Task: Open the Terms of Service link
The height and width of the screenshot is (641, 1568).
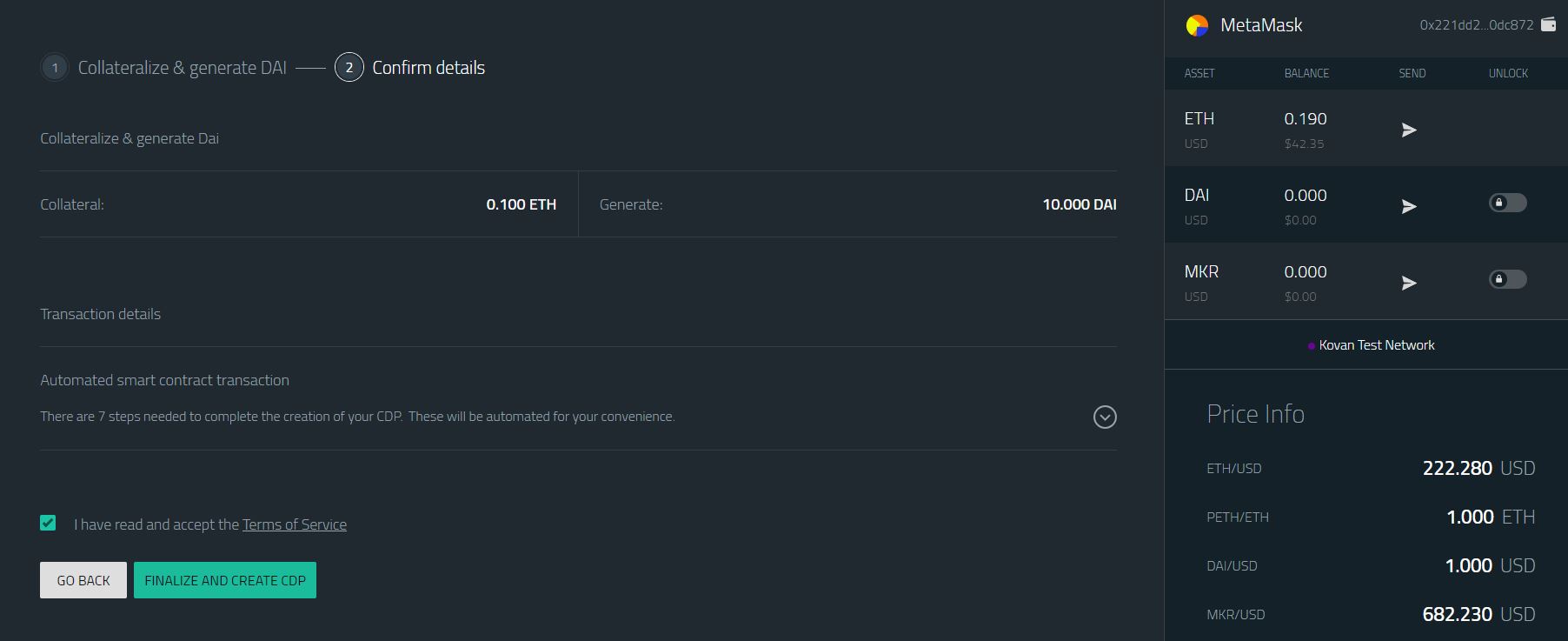Action: coord(295,524)
